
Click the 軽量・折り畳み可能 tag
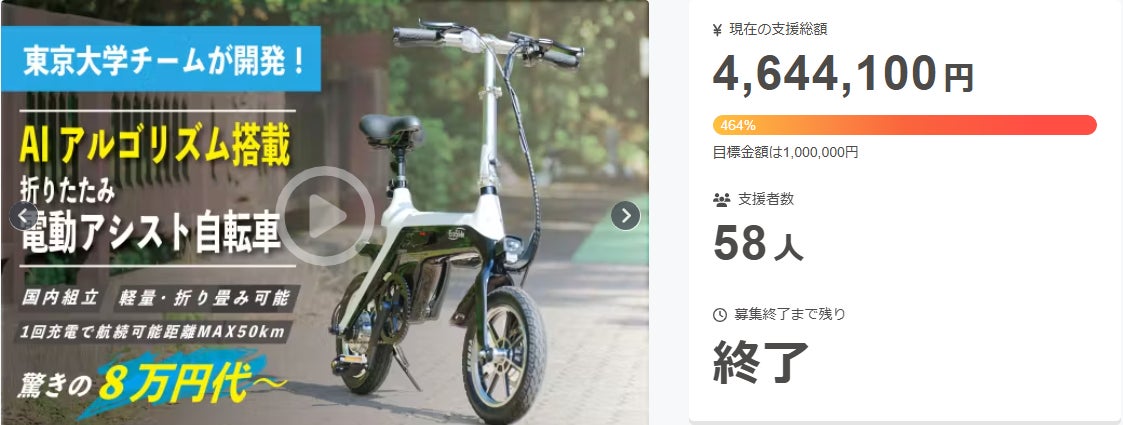(x=205, y=299)
